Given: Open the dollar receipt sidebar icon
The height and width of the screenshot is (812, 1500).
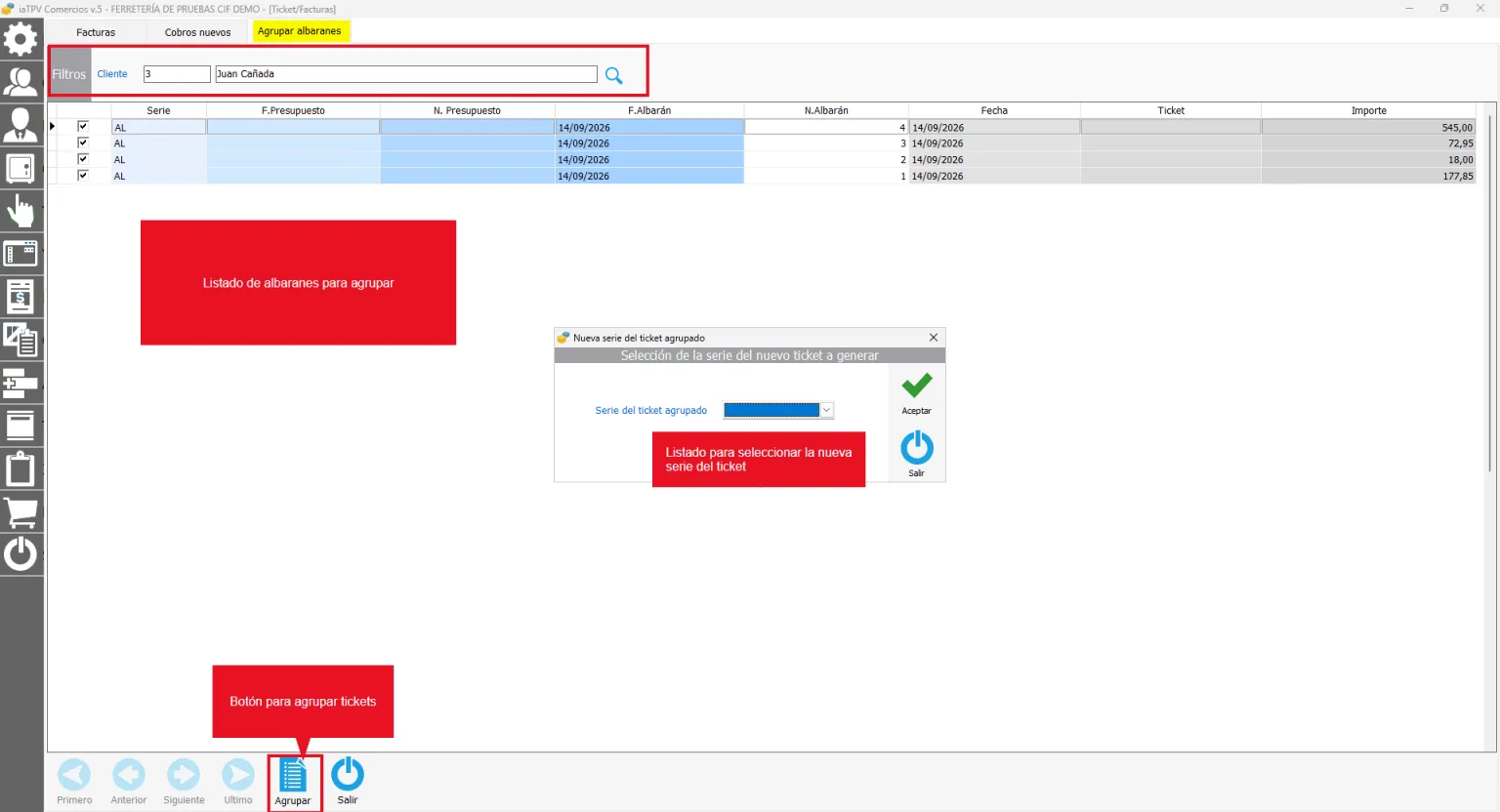Looking at the screenshot, I should (x=21, y=297).
